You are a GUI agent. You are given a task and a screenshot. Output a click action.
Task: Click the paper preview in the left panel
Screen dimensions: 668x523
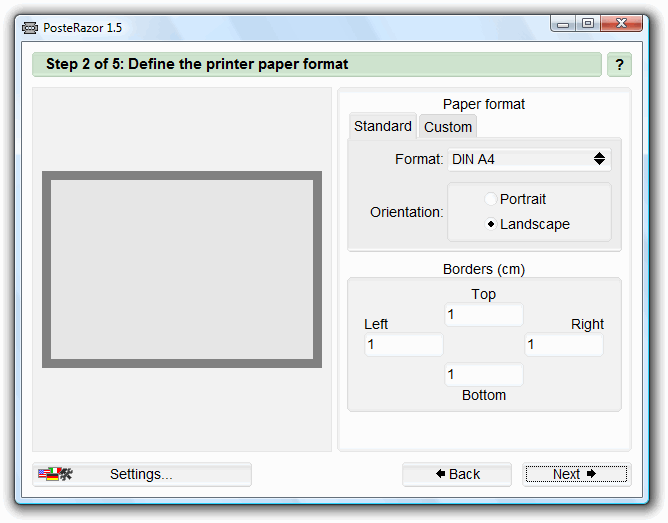[x=182, y=270]
